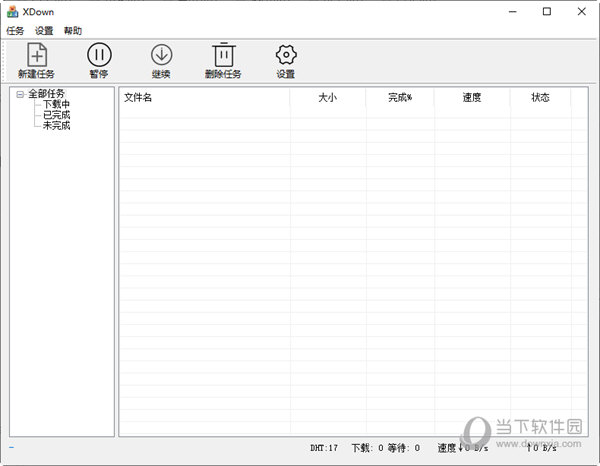Click the DHT:17 status bar entry
Viewport: 600px width, 466px height.
(x=324, y=448)
